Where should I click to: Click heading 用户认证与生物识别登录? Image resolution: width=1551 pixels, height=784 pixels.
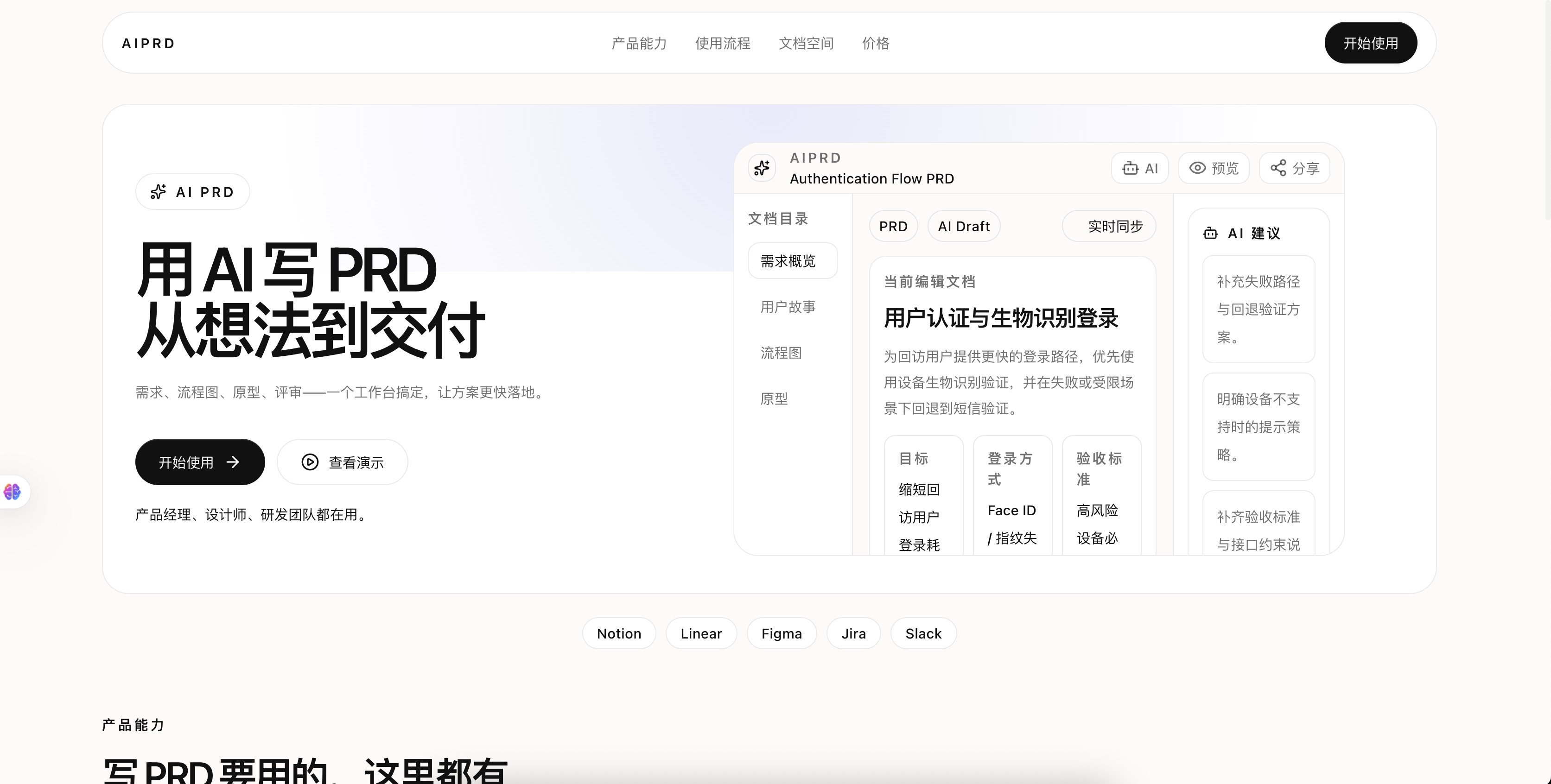click(1001, 318)
